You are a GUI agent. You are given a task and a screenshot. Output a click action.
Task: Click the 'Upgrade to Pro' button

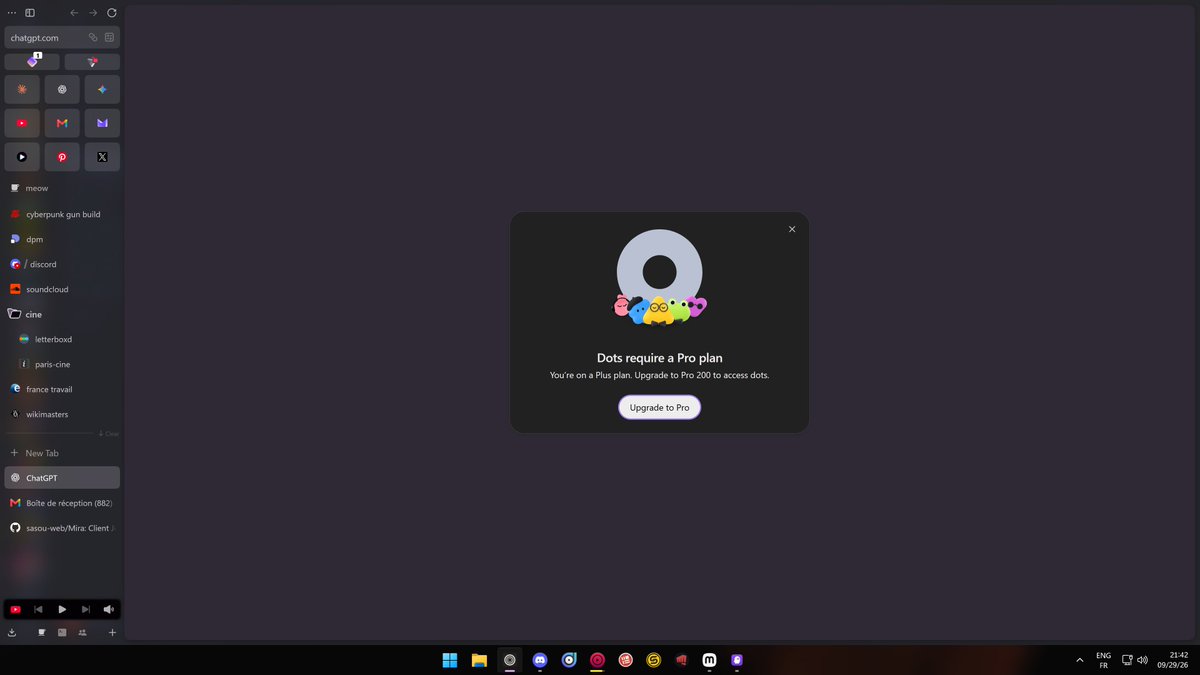659,407
